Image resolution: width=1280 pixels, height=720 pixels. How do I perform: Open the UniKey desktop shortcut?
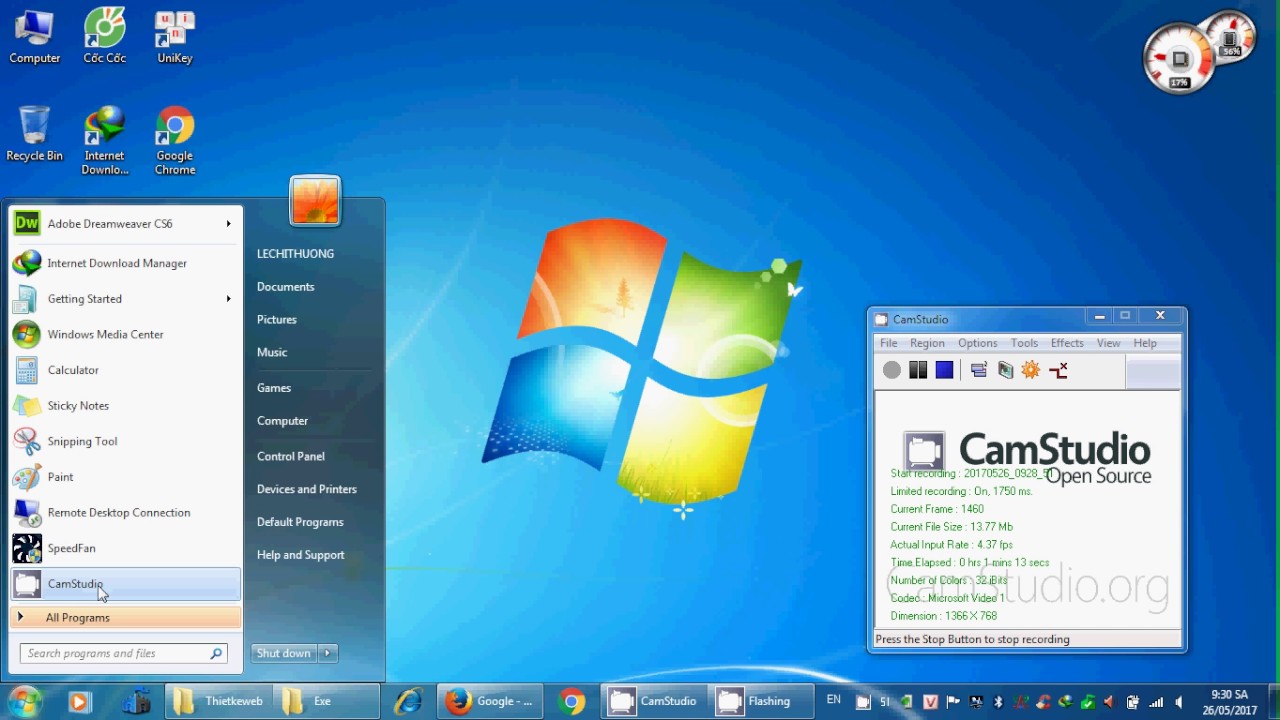(175, 37)
